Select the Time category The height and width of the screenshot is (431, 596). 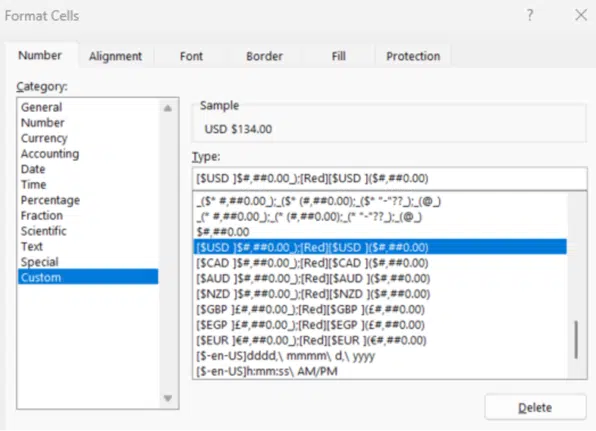[x=88, y=185]
